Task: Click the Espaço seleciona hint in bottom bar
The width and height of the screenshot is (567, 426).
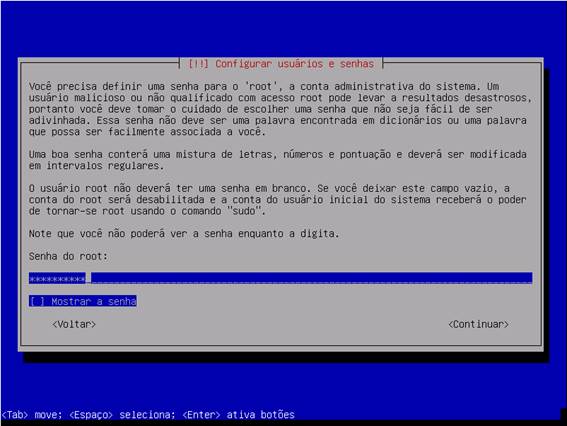Action: [122, 414]
